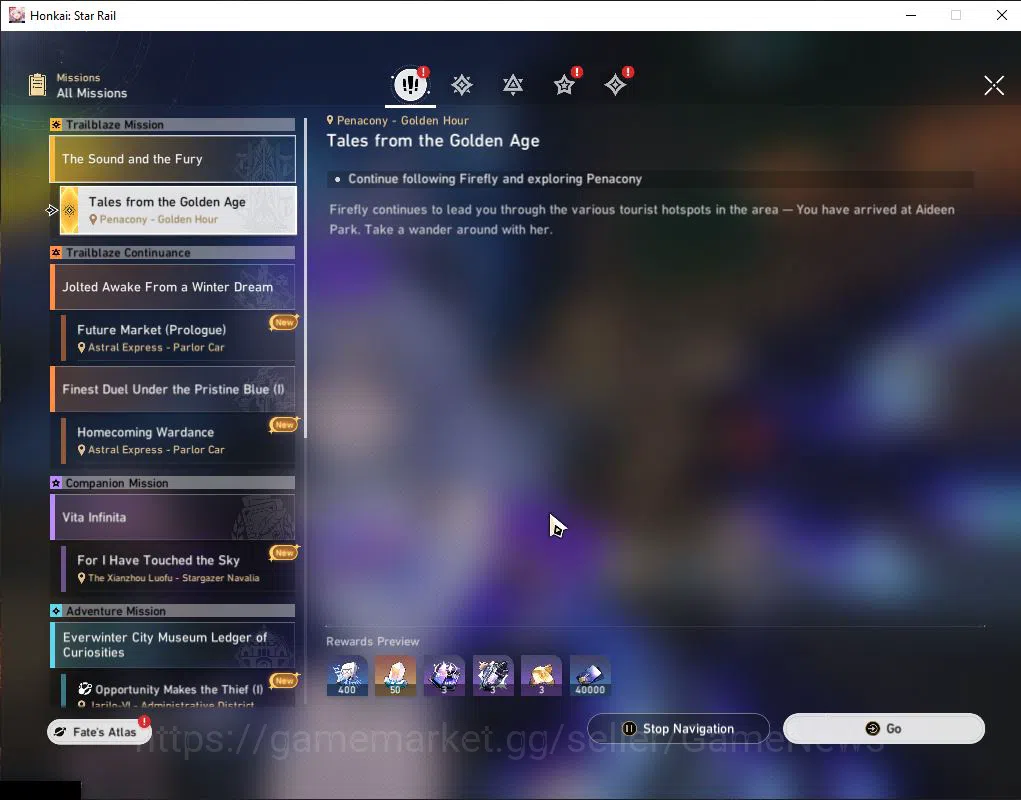
Task: Switch to Trailblaze Mission filter tab
Action: (x=462, y=85)
